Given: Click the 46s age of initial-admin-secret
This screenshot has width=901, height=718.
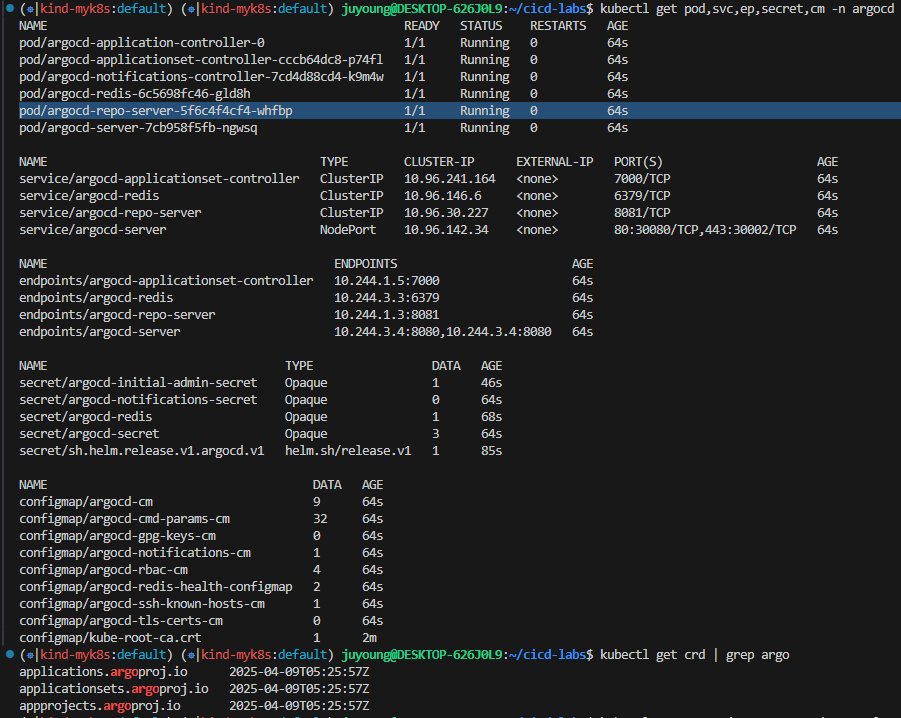Looking at the screenshot, I should click(x=491, y=383).
